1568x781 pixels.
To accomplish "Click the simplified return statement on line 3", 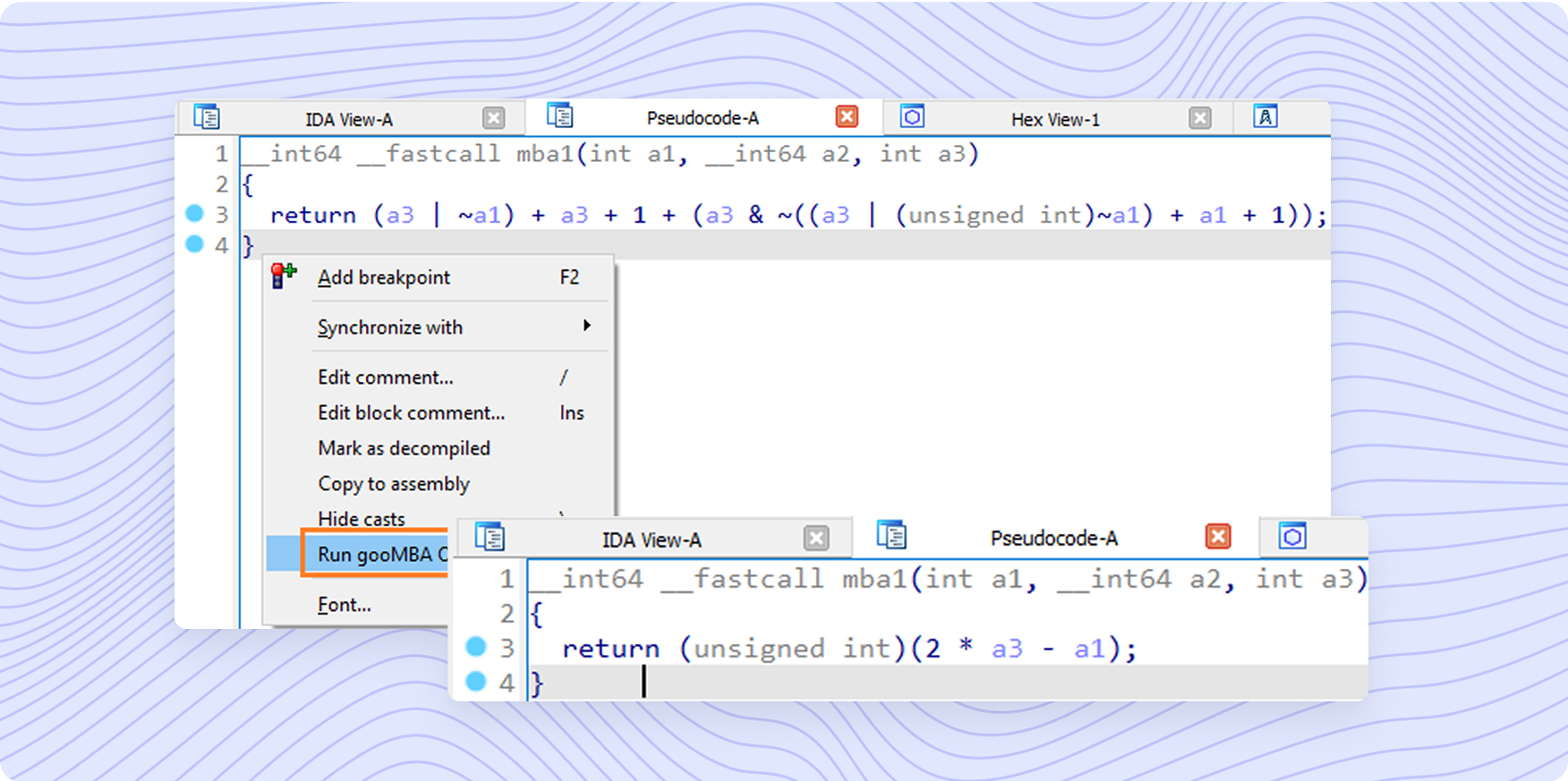I will tap(848, 648).
